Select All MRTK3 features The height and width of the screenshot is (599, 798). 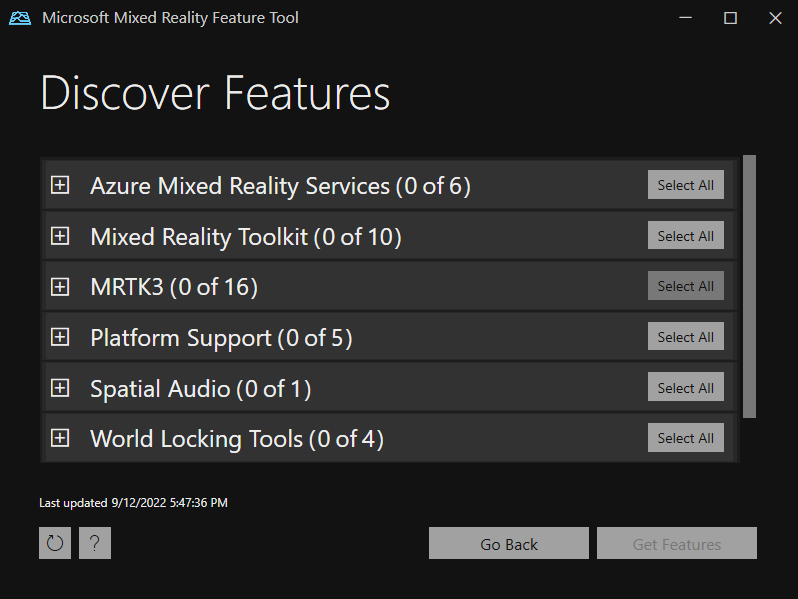click(686, 286)
